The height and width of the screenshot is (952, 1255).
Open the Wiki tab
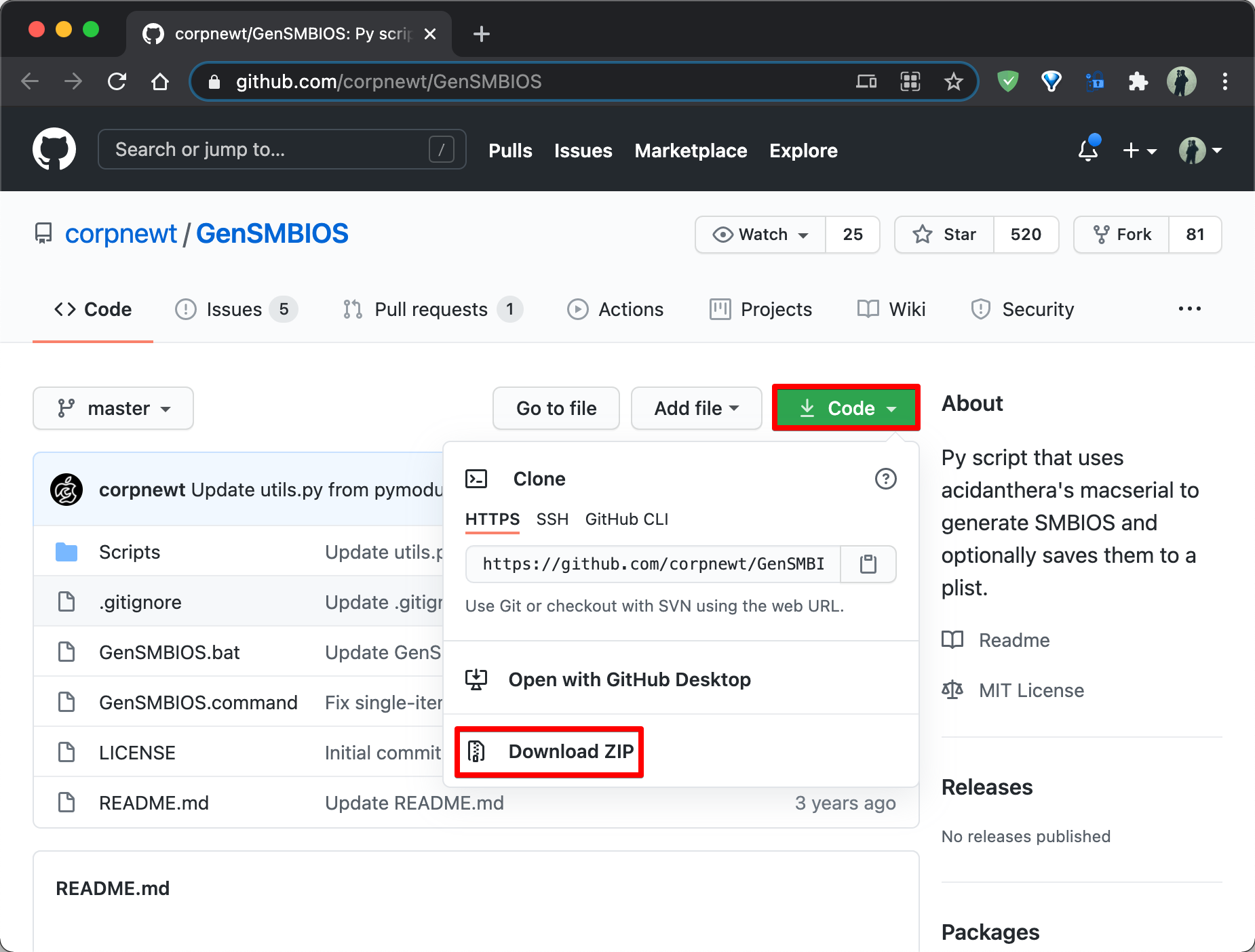[x=891, y=309]
